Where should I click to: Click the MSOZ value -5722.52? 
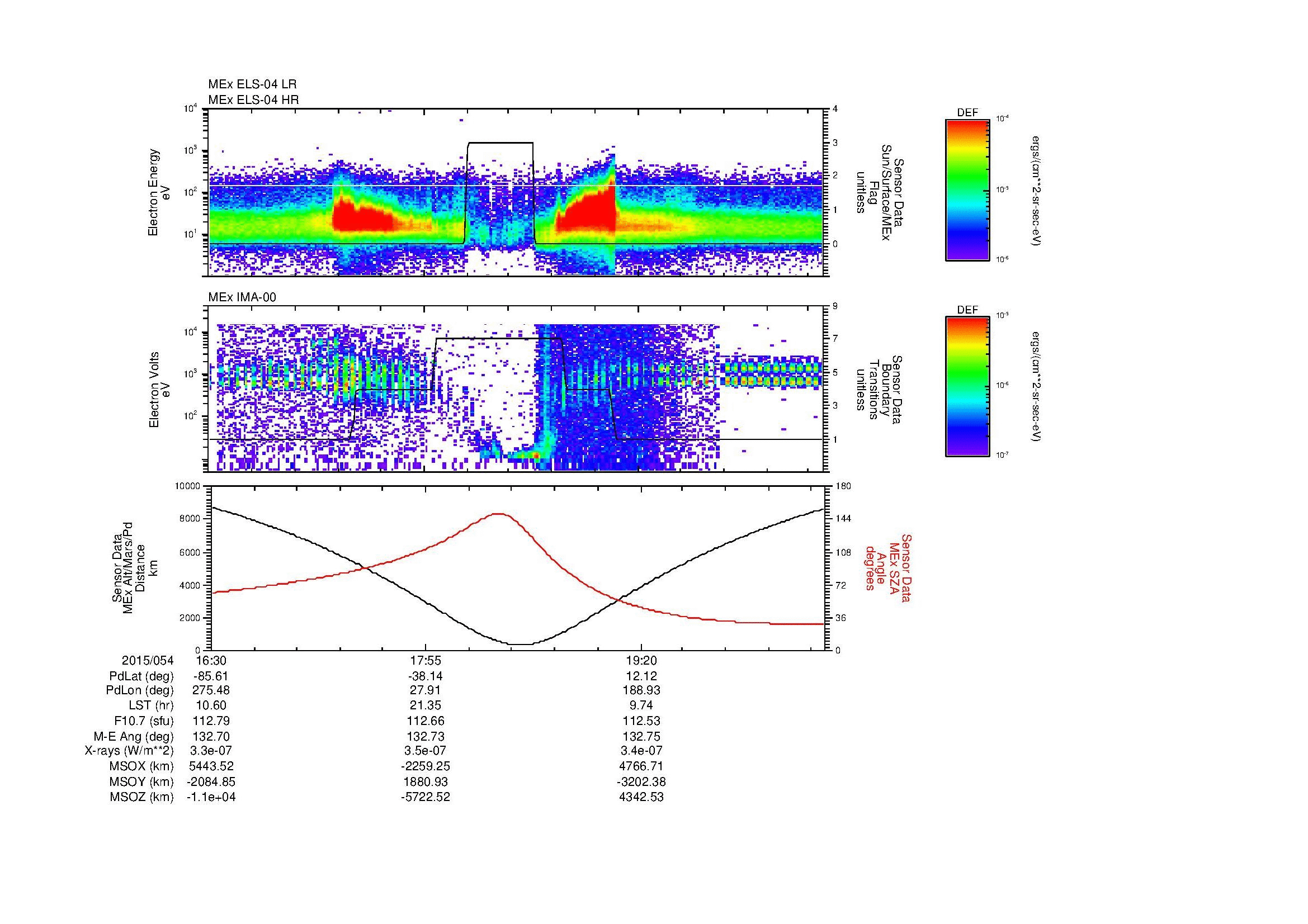click(x=426, y=797)
